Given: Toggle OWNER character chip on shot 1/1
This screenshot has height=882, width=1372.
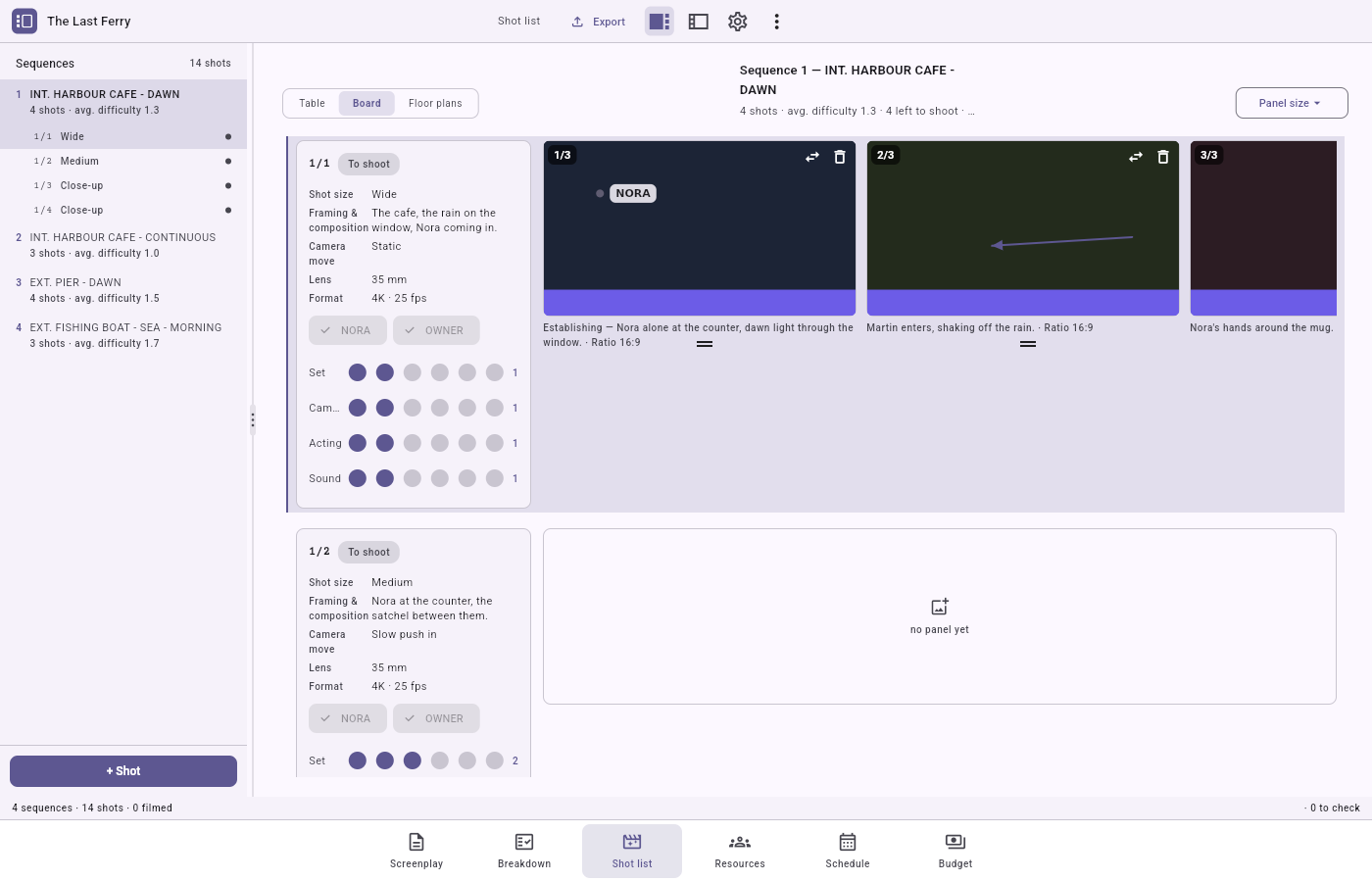Looking at the screenshot, I should pos(436,330).
